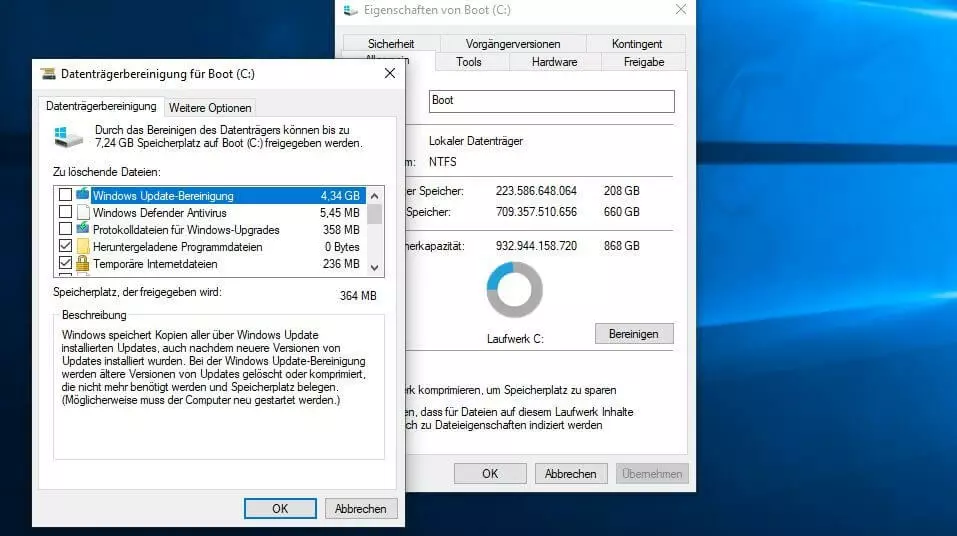This screenshot has width=957, height=536.
Task: Click the file list scroll-down arrow
Action: pos(375,267)
